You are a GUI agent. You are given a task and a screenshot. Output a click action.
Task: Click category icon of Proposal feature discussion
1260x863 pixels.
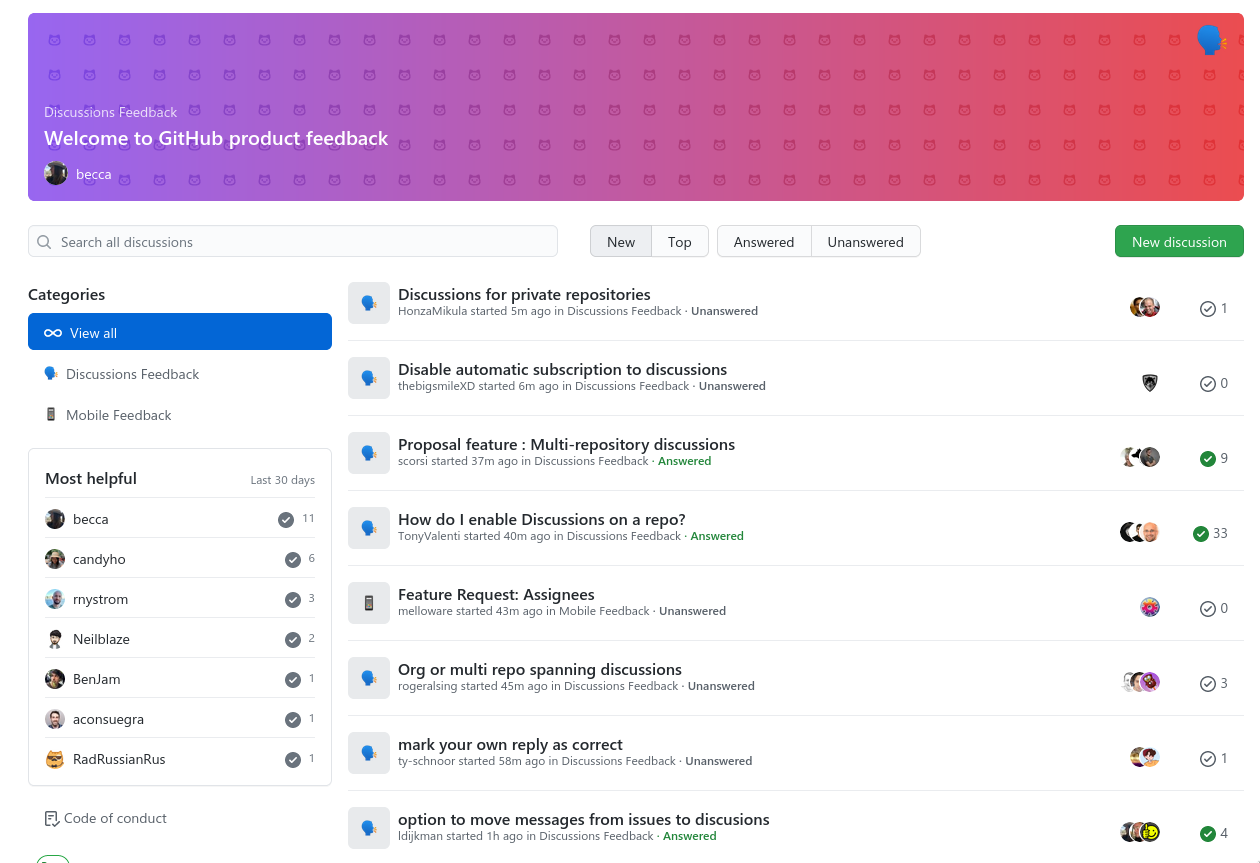[x=369, y=453]
